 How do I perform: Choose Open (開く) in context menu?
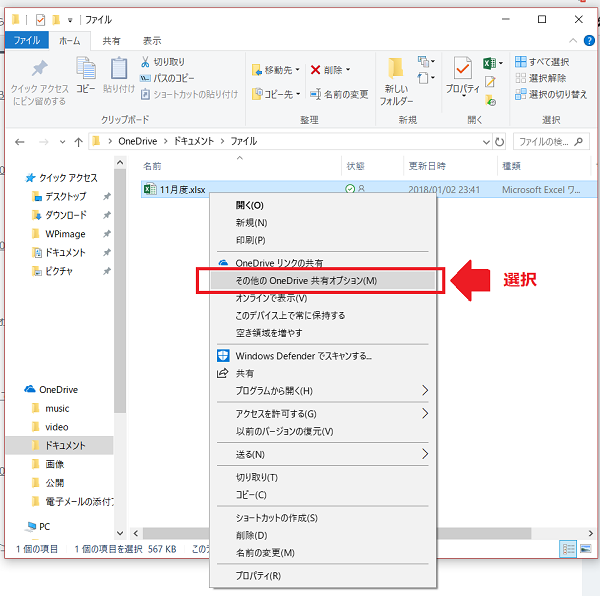click(323, 205)
